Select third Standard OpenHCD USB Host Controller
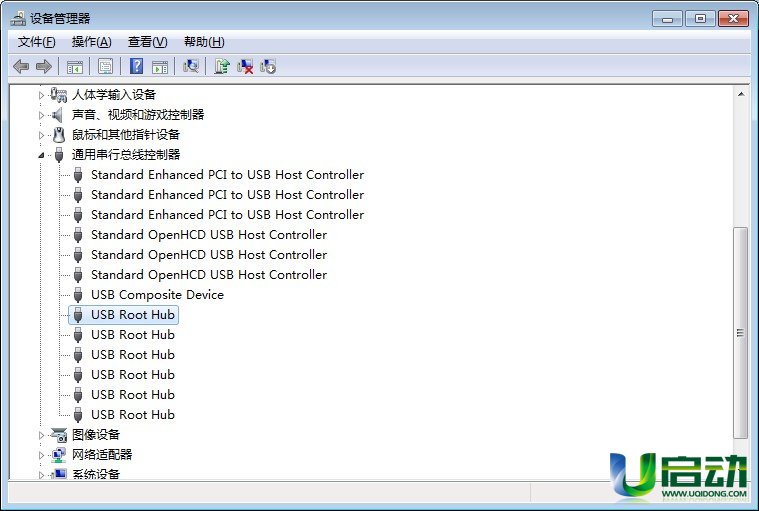This screenshot has width=759, height=511. click(209, 275)
